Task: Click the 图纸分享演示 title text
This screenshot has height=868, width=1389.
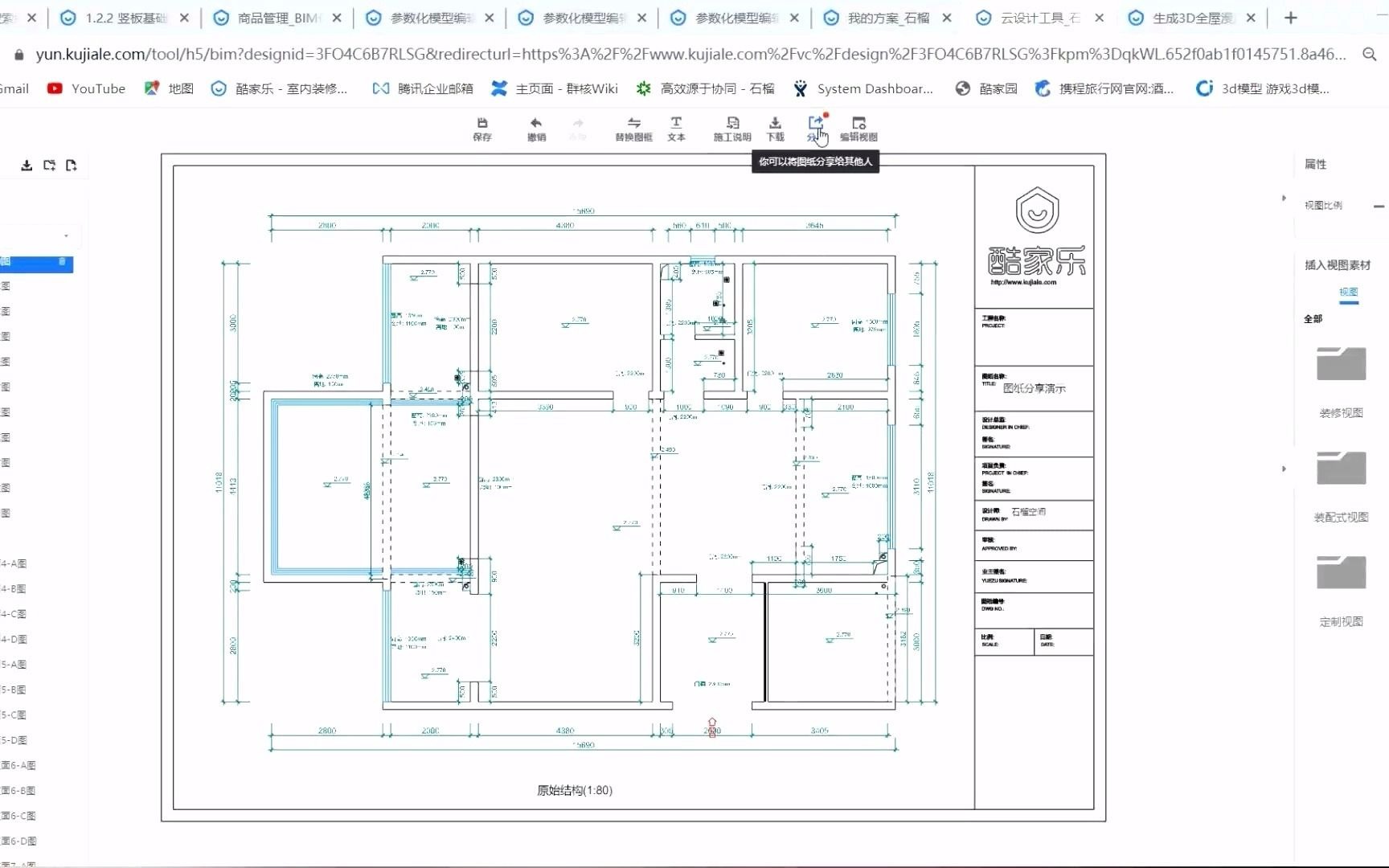Action: [1034, 388]
